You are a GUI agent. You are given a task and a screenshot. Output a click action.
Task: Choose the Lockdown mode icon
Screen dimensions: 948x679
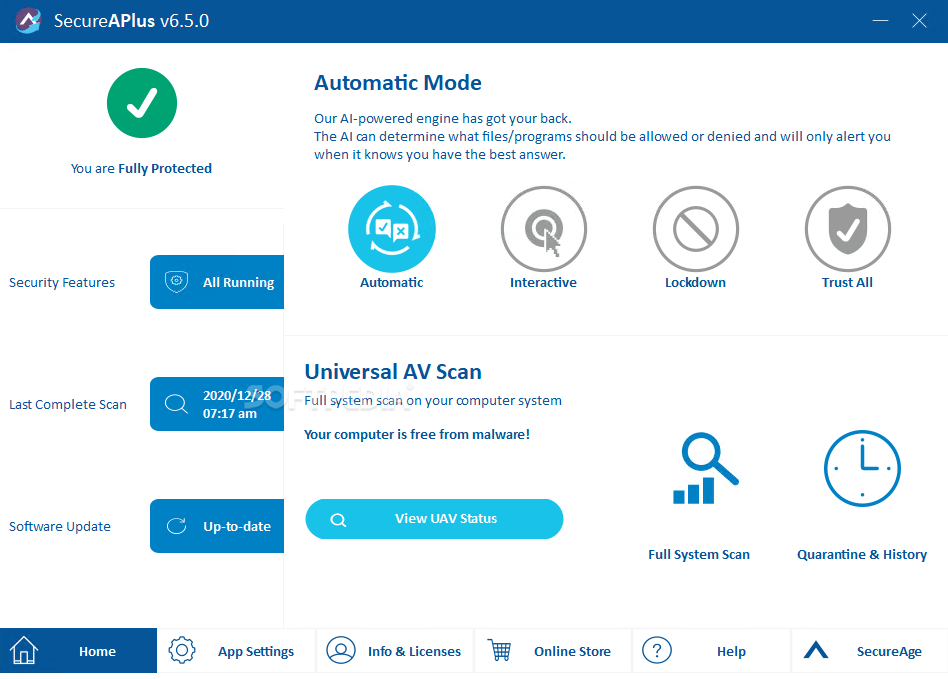[x=695, y=229]
